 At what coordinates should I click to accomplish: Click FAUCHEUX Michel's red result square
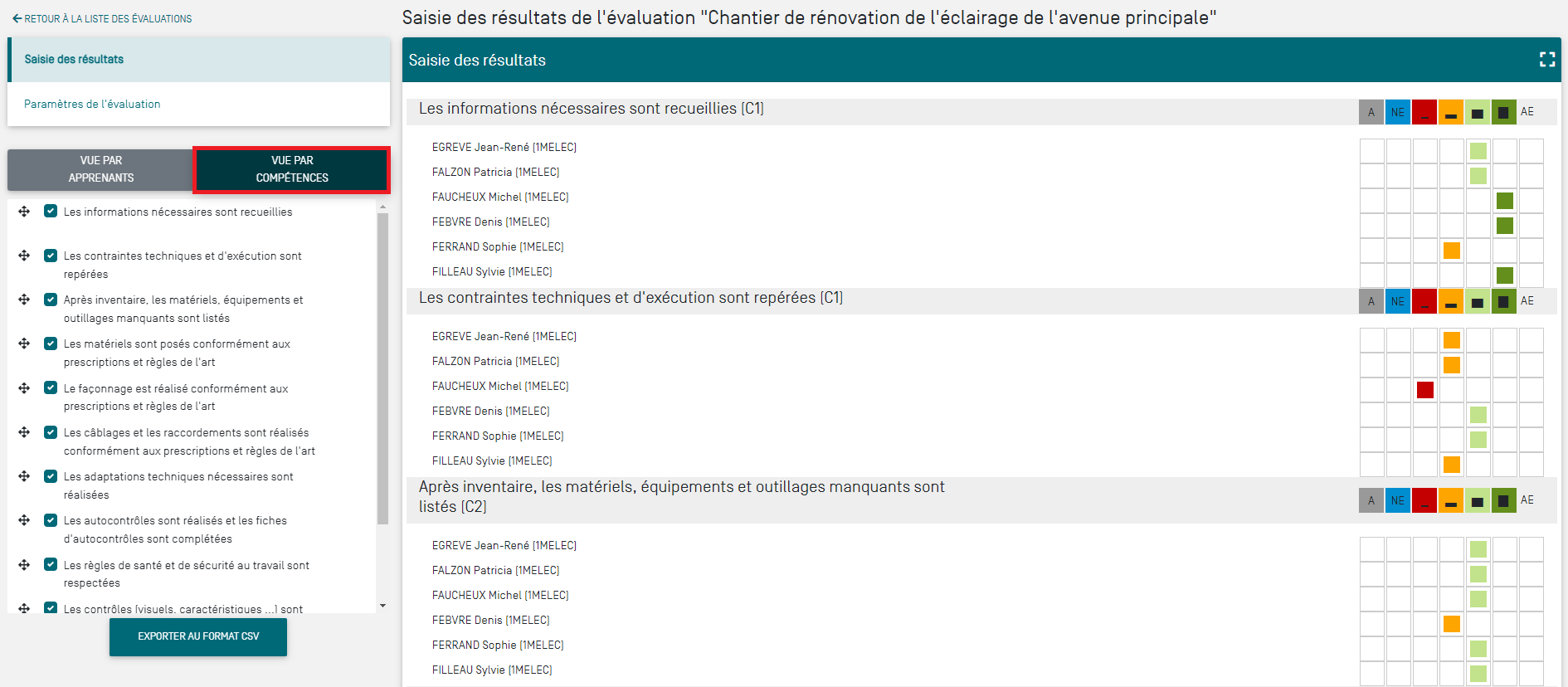1425,390
